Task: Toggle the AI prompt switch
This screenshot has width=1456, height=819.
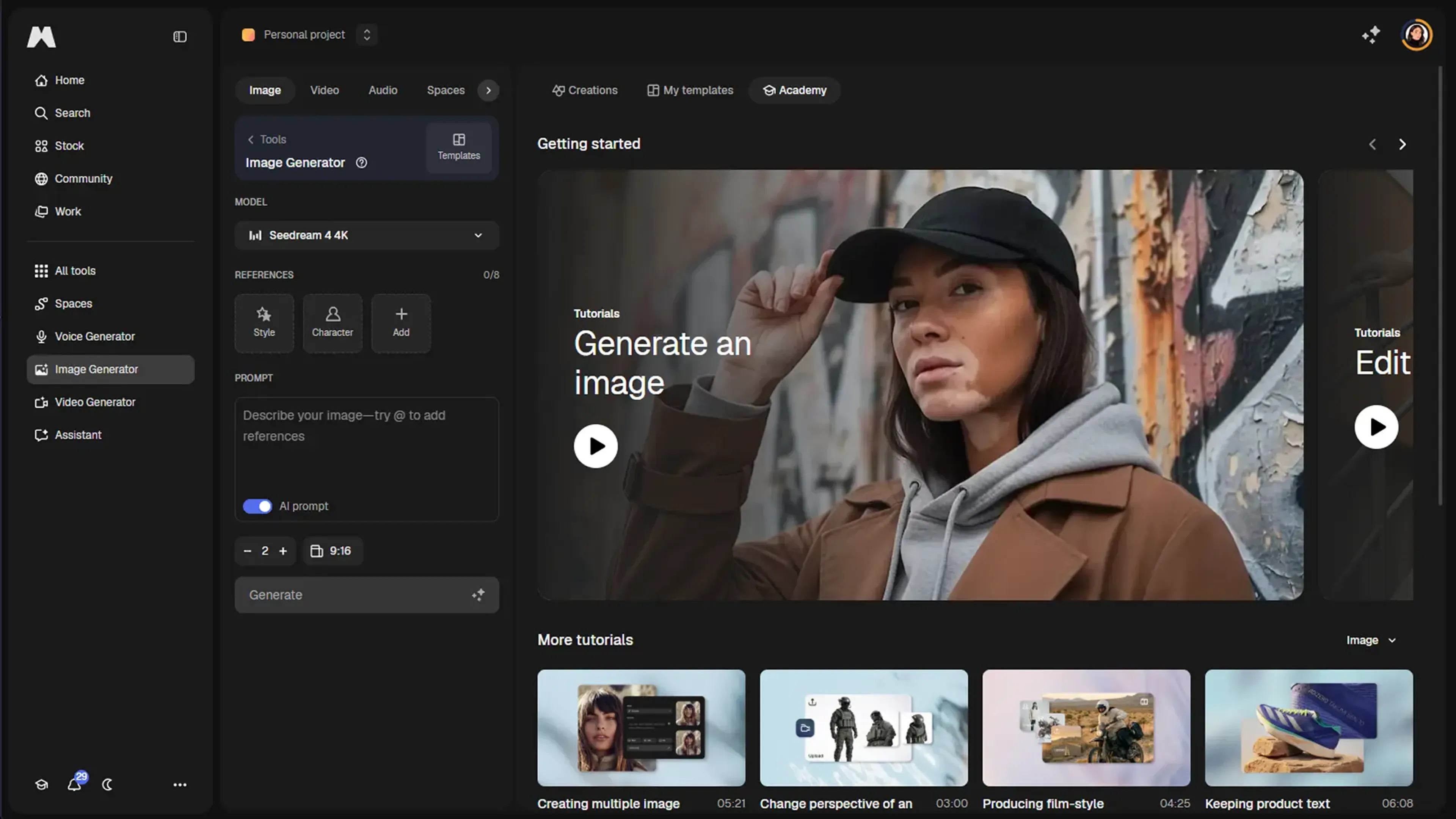Action: coord(257,506)
